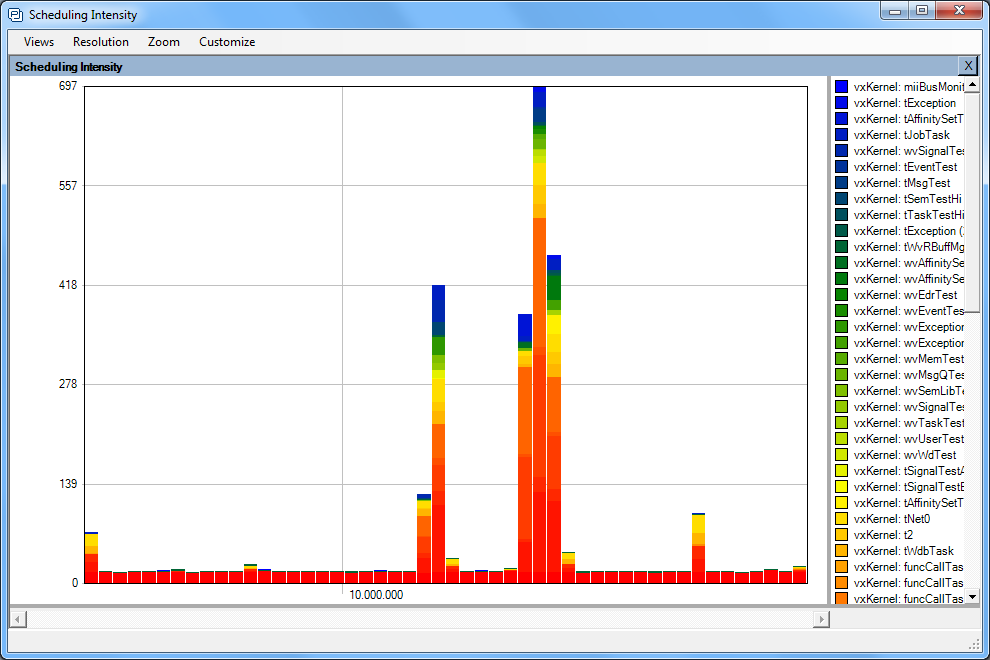Click the horizontal scrollbar right arrow

click(x=821, y=619)
